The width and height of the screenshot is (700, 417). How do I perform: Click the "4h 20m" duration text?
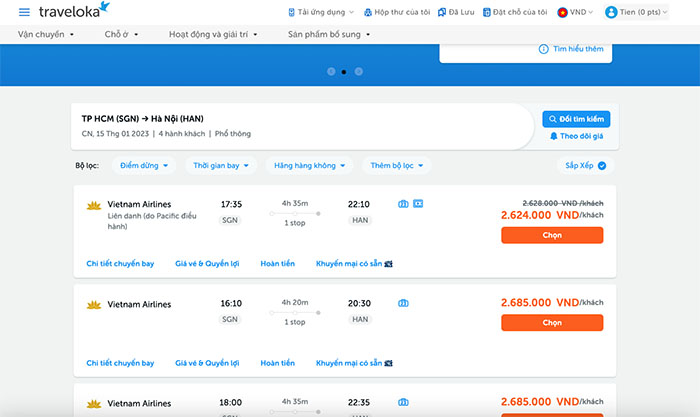295,302
